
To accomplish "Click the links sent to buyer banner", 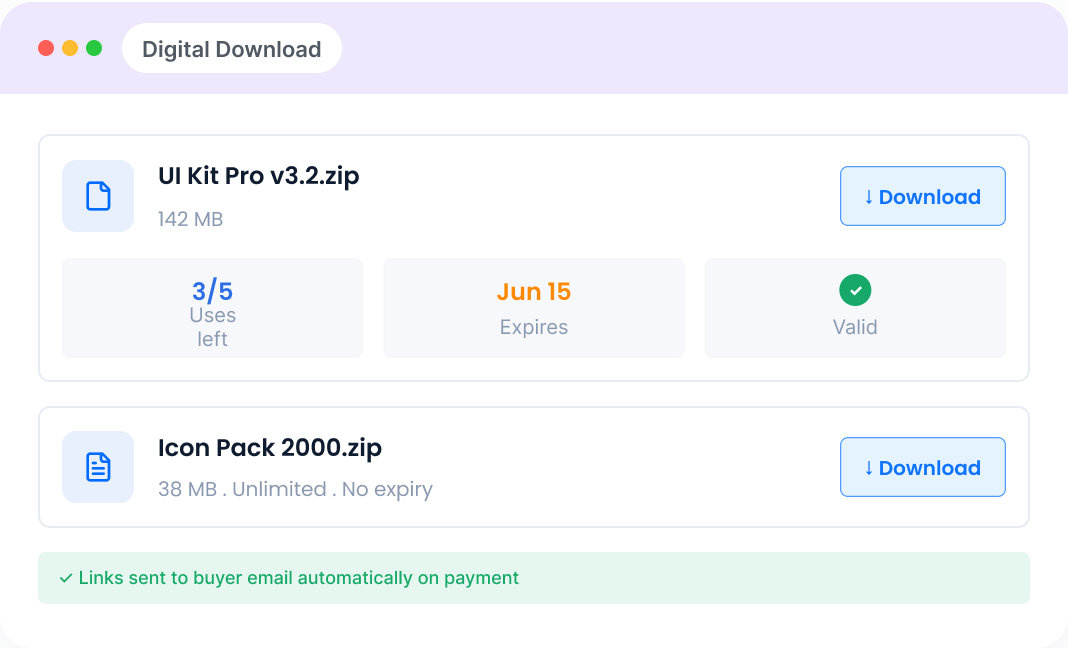I will [x=533, y=578].
